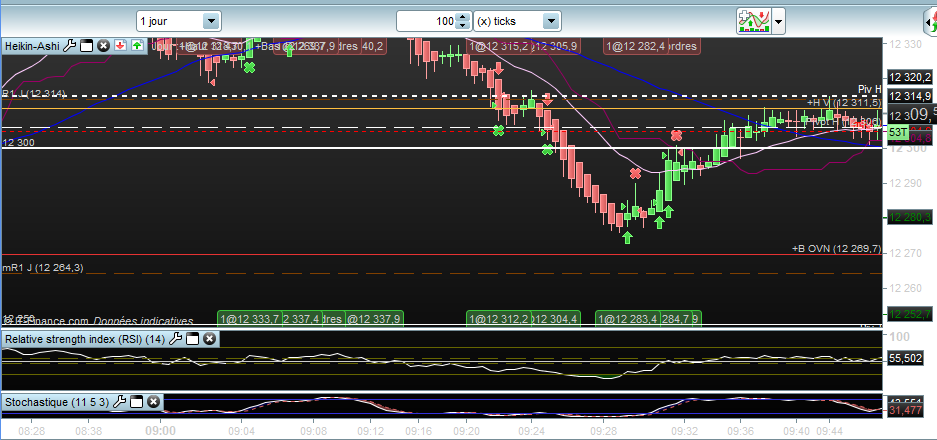Open RSI indicator settings wrench
This screenshot has height=440, width=937.
[175, 339]
